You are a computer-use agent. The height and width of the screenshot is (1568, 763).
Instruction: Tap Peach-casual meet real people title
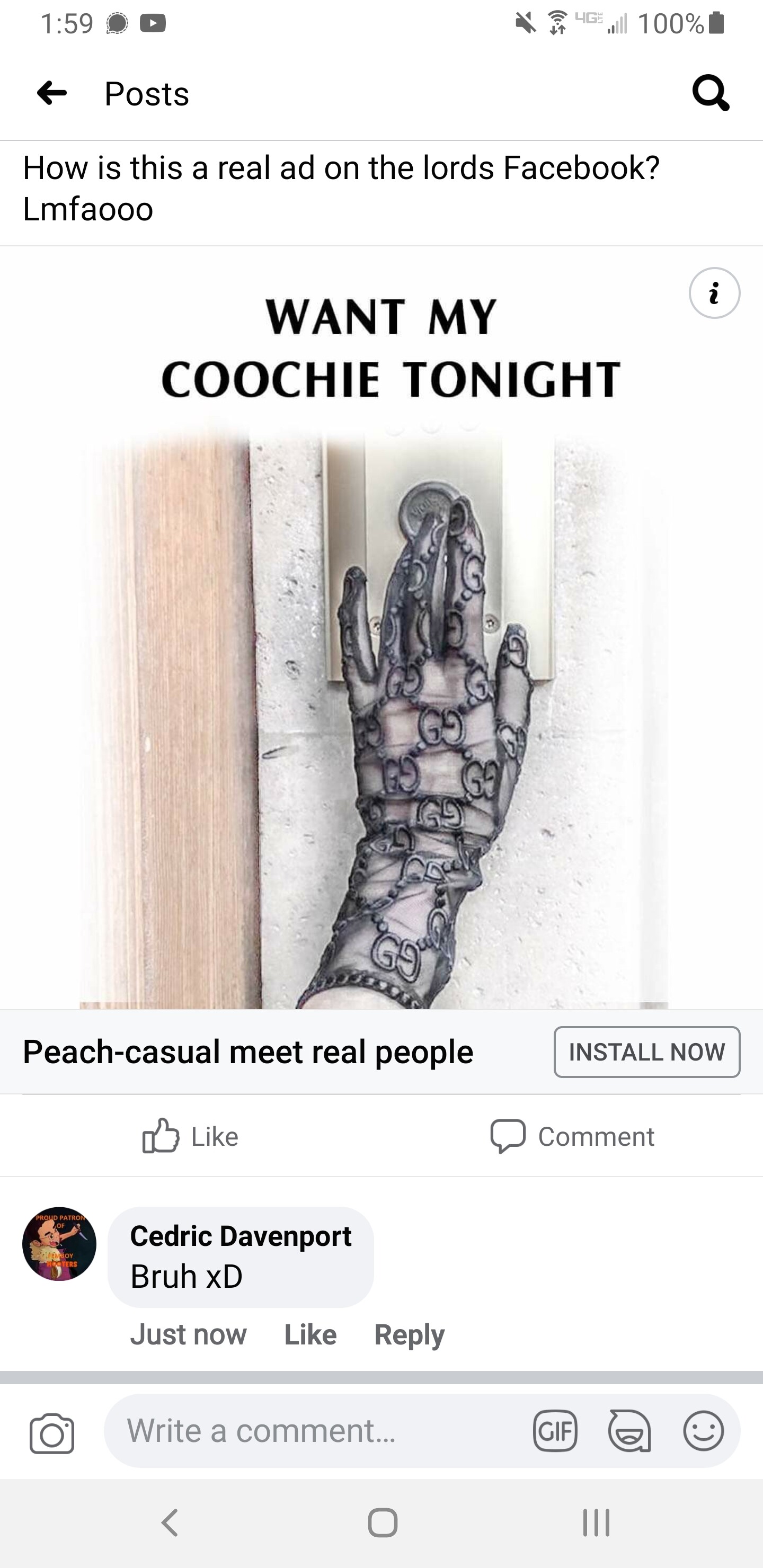pos(248,1052)
